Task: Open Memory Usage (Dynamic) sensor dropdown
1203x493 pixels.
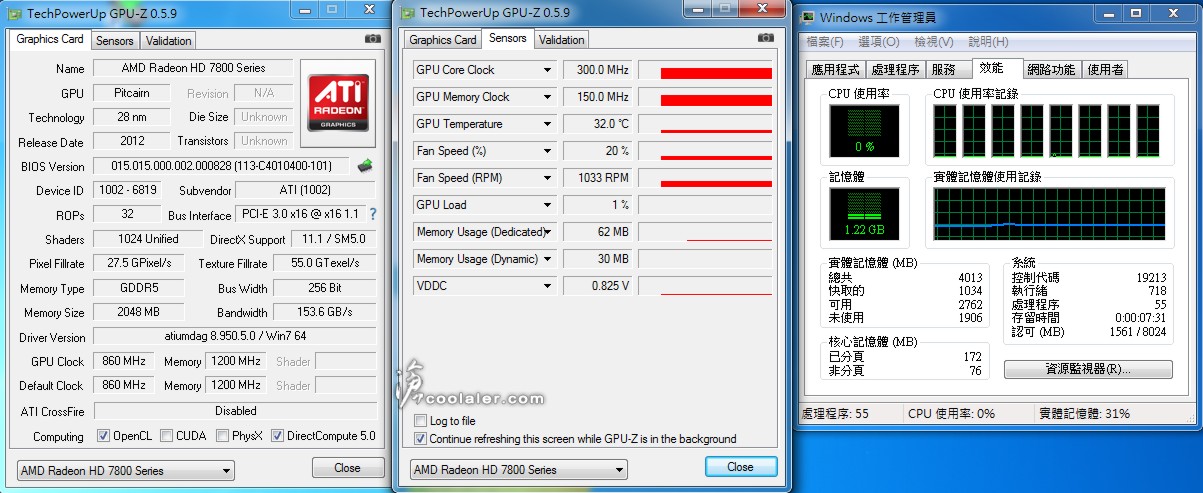Action: [547, 259]
